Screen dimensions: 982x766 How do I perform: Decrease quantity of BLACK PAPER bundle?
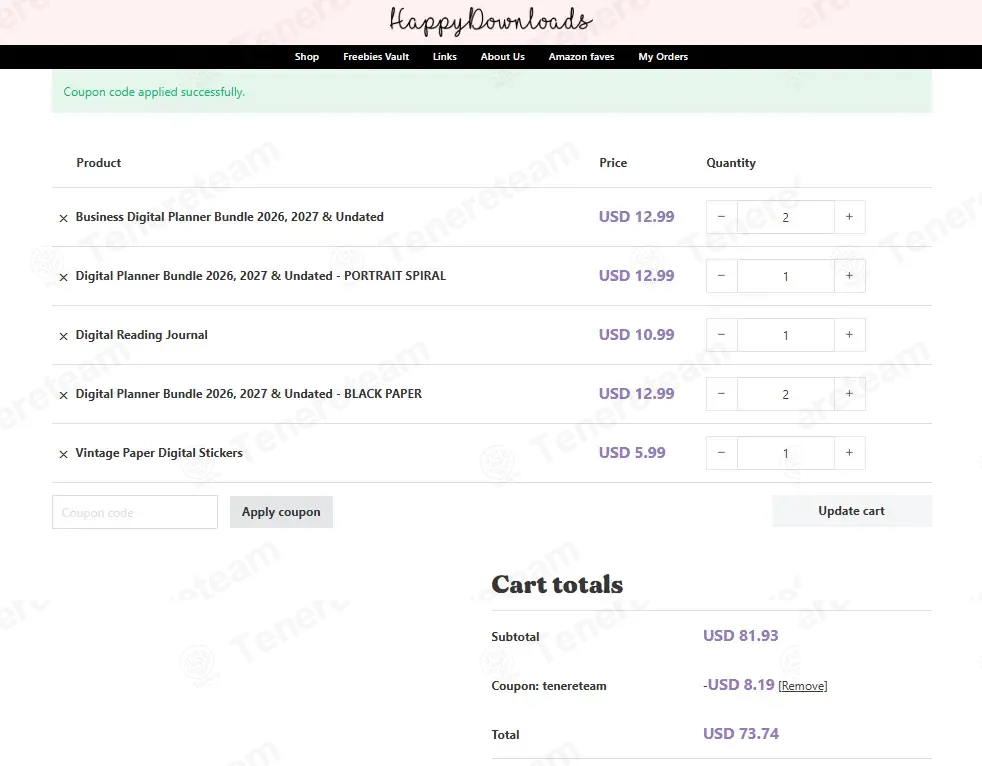(721, 394)
